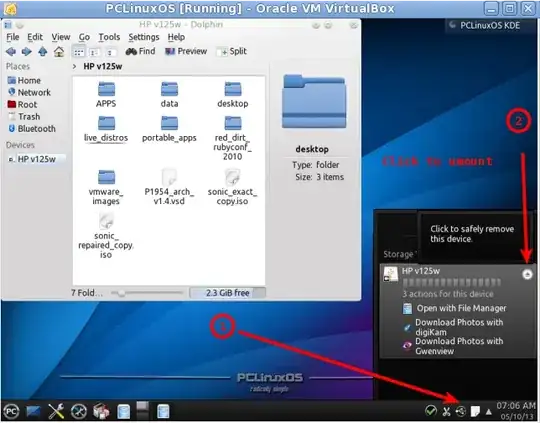Select the APPS folder

click(x=106, y=94)
